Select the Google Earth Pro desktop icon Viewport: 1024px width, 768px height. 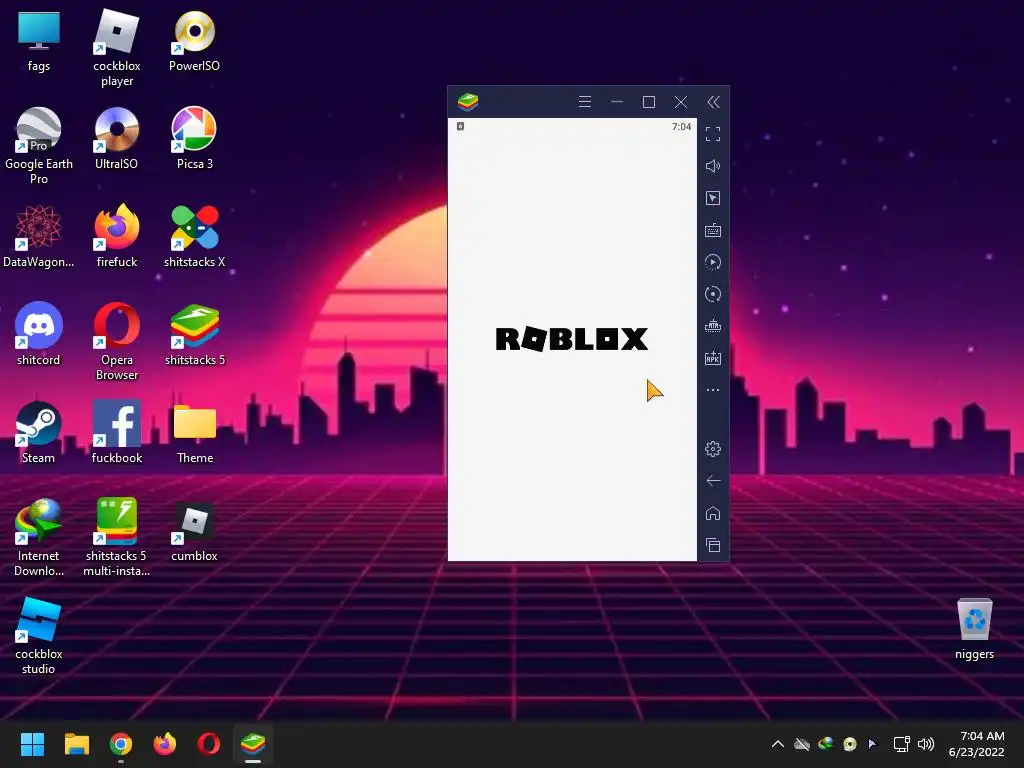(39, 146)
